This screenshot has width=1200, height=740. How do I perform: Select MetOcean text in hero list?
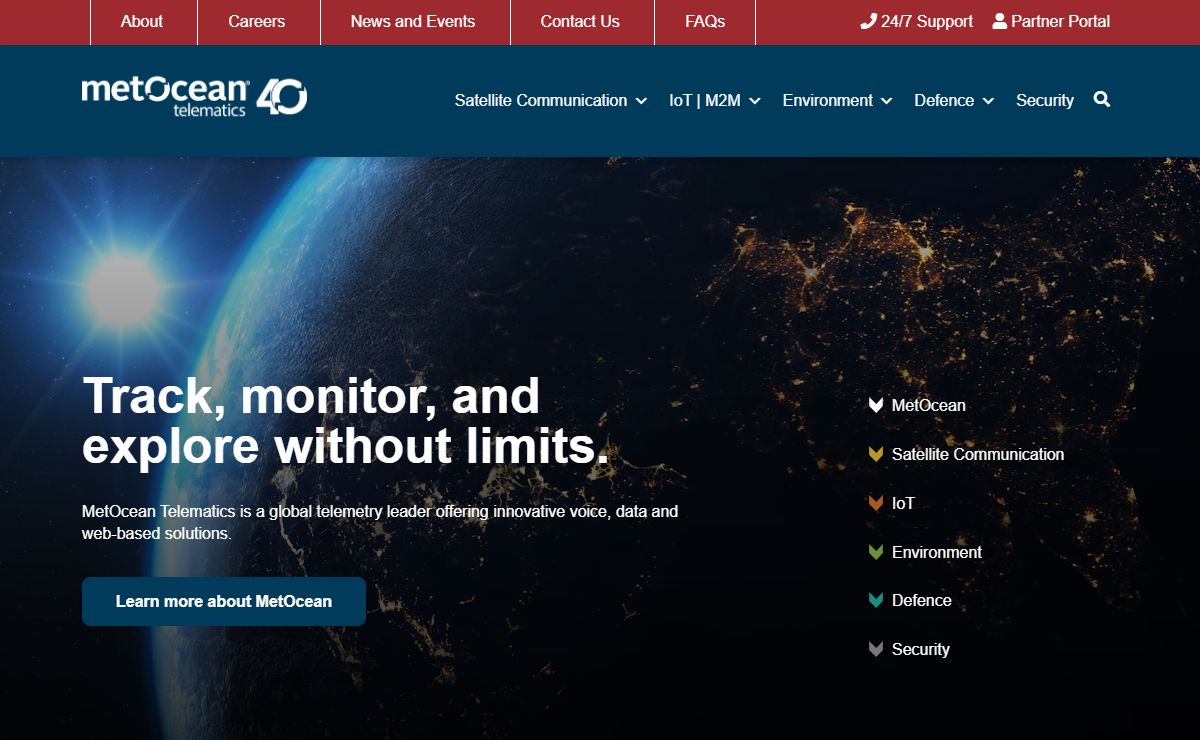point(929,405)
